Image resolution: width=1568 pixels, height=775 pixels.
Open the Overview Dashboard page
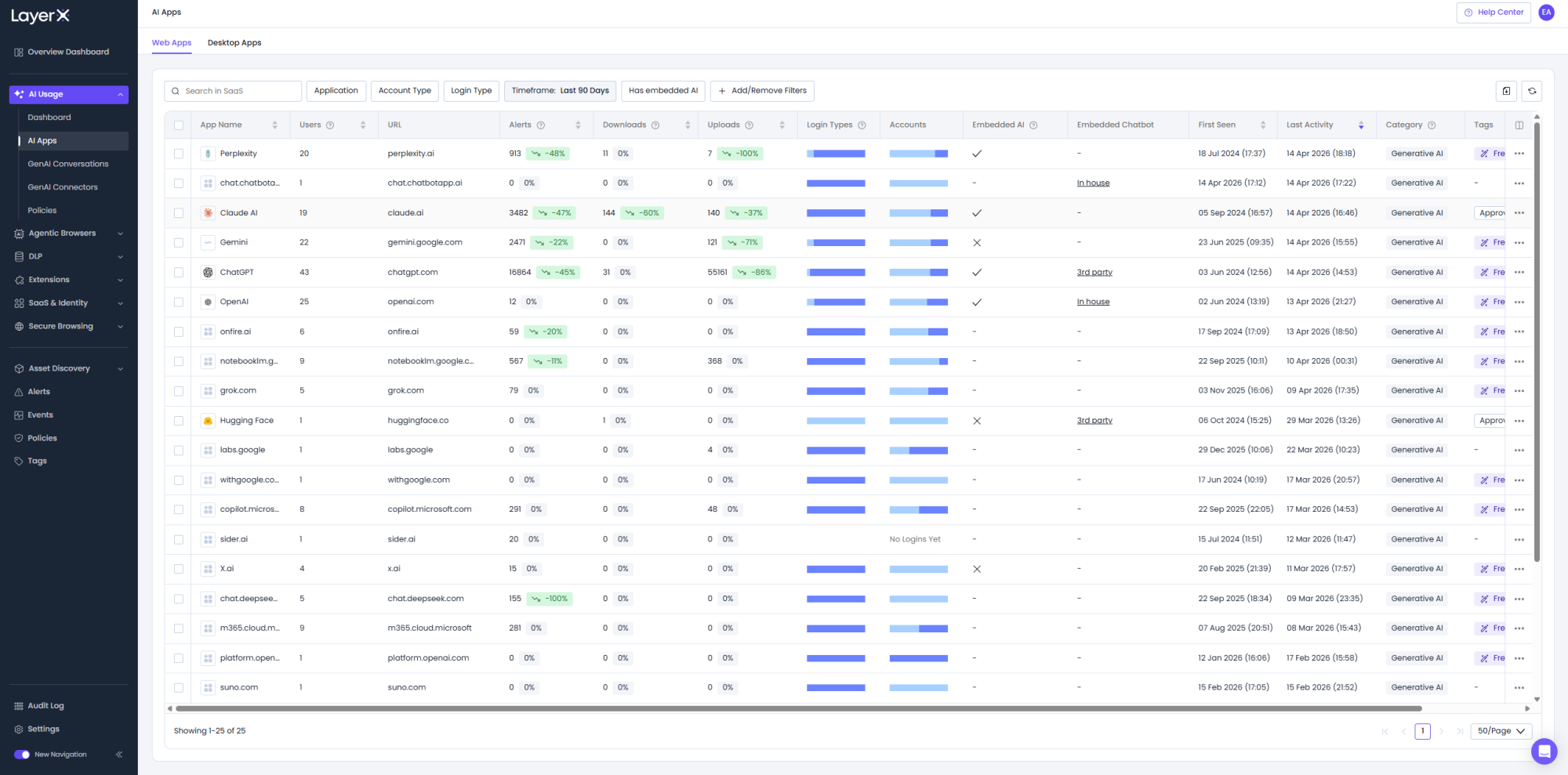tap(68, 53)
